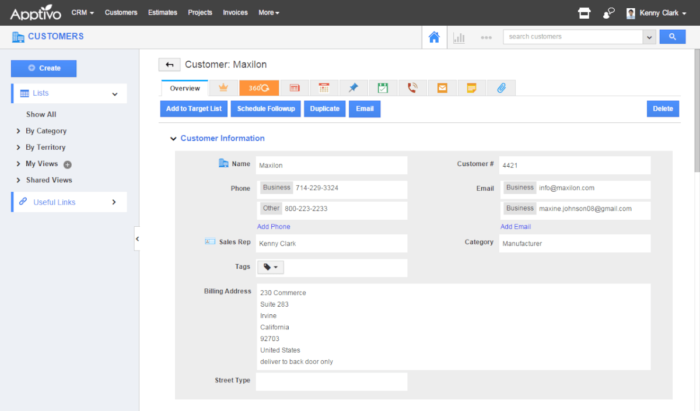
Task: Click the Sales Rep card icon
Action: pyautogui.click(x=210, y=242)
